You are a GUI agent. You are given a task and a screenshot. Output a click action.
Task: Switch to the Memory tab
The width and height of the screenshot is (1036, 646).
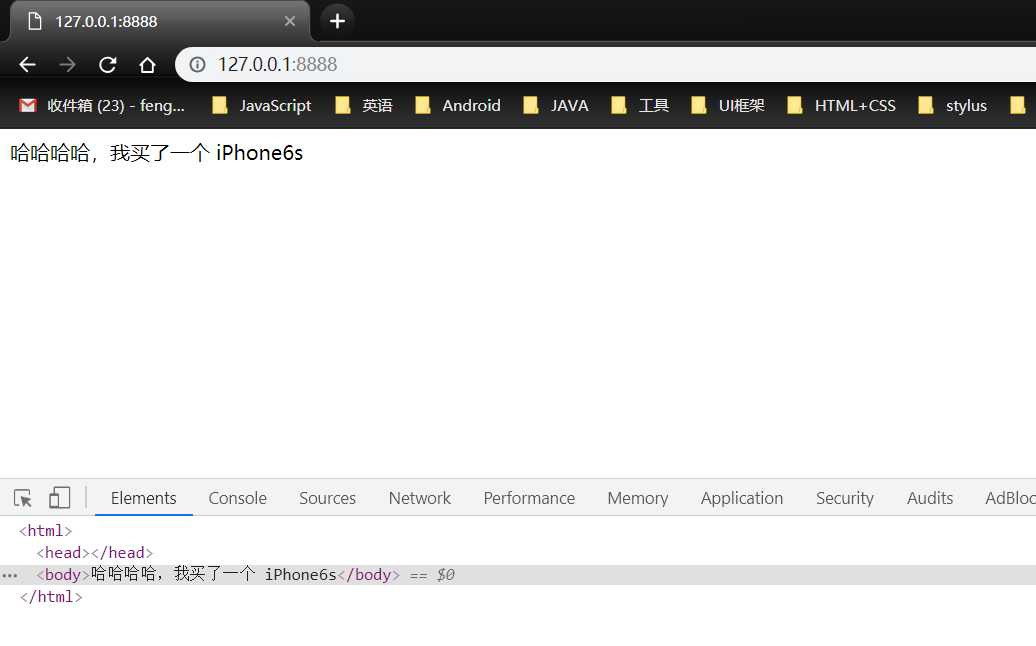638,498
